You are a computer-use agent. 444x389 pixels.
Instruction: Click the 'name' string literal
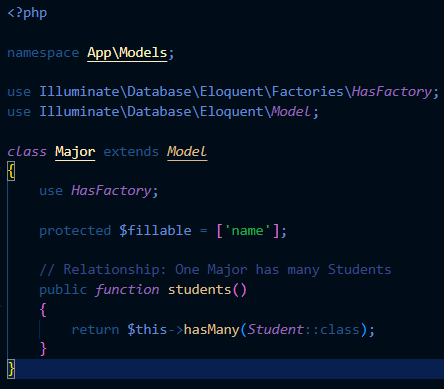247,231
